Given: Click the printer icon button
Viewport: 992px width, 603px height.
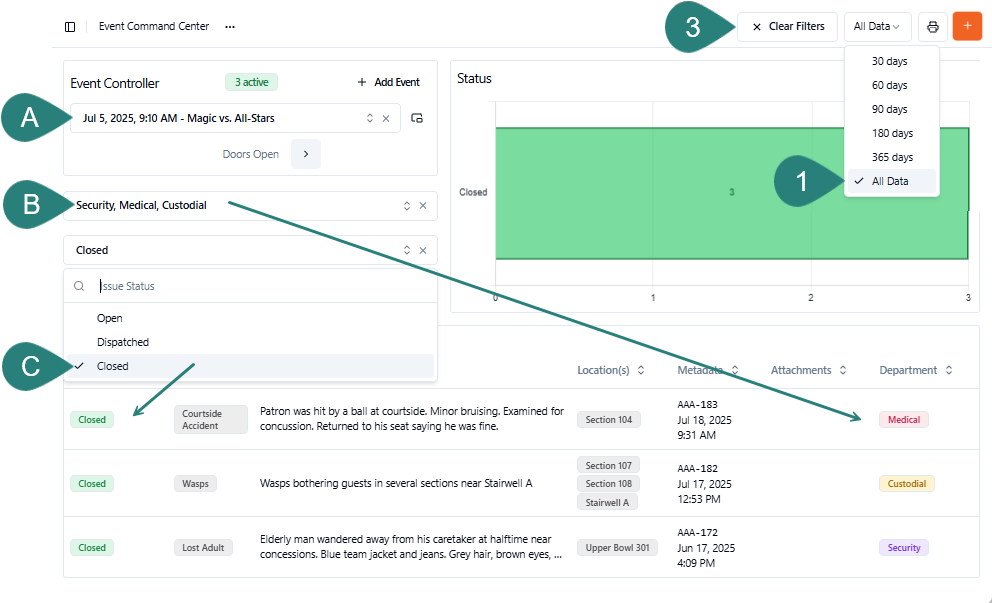Looking at the screenshot, I should [x=932, y=27].
